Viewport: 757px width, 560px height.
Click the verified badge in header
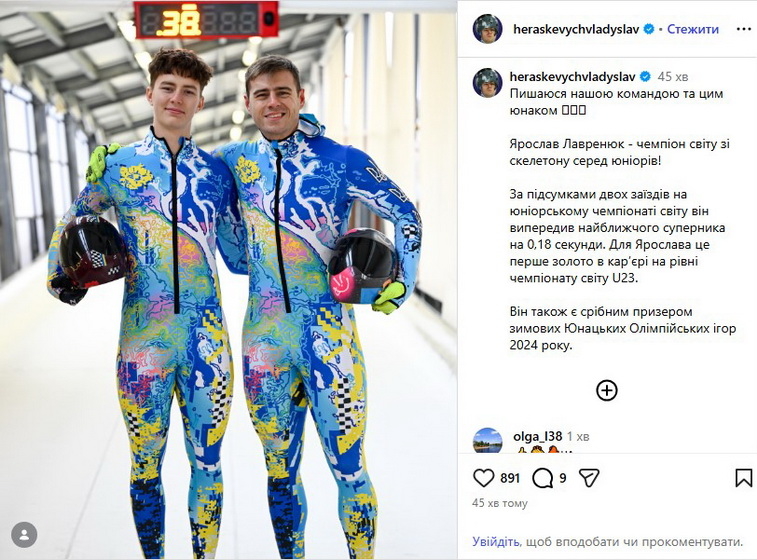tap(649, 29)
